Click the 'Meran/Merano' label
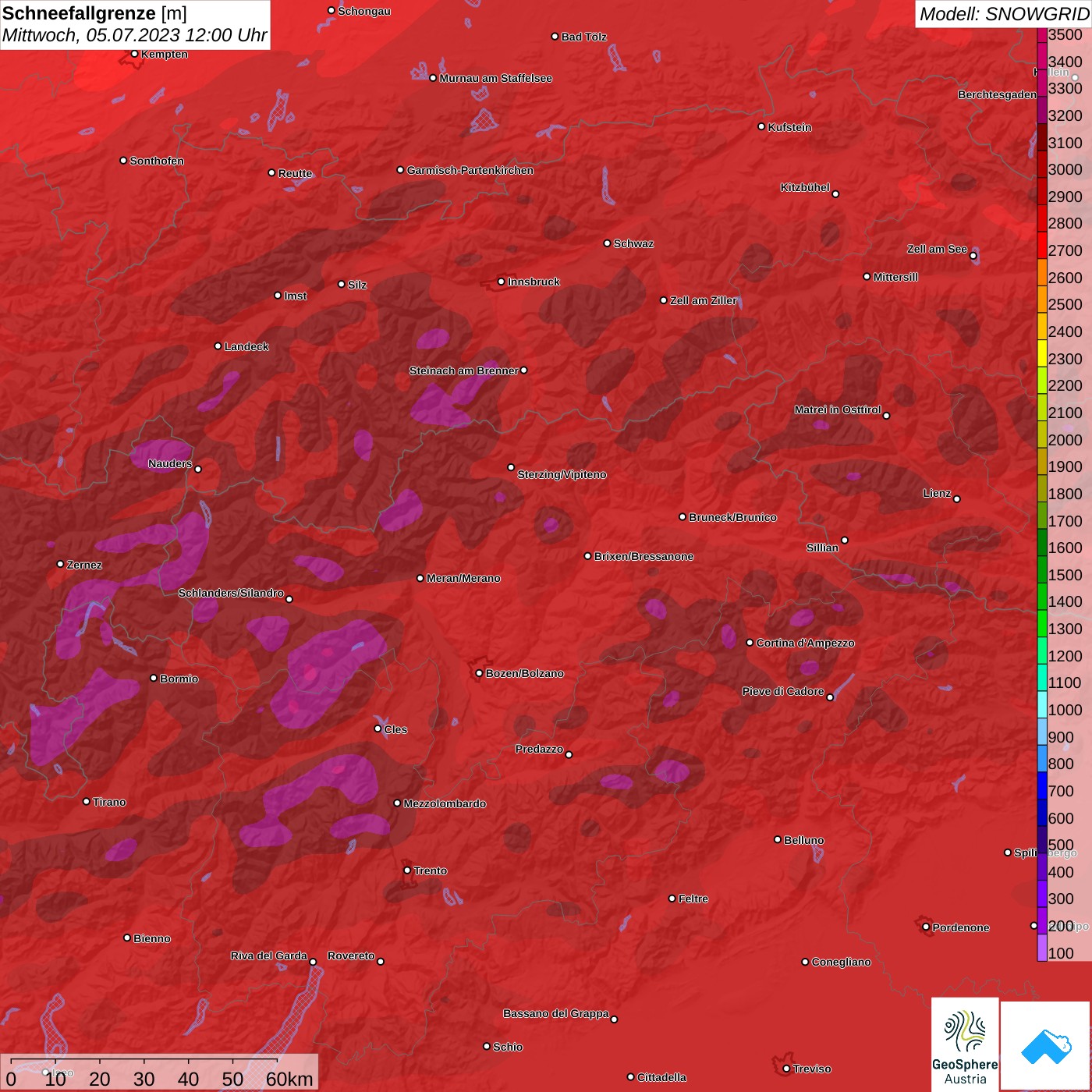Screen dimensions: 1092x1092 pos(463,578)
